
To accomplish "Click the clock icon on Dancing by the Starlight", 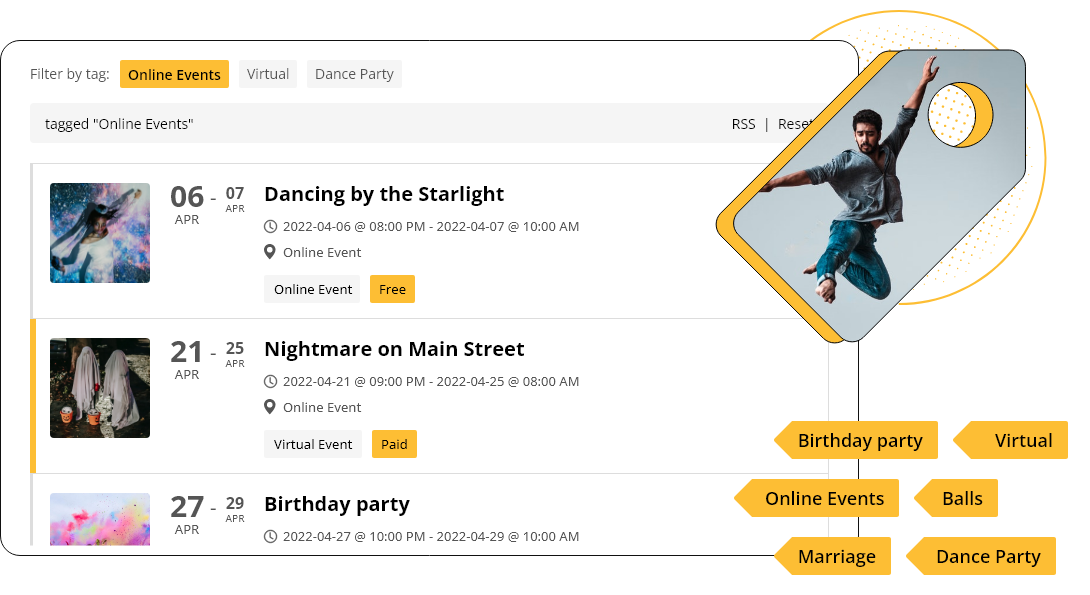I will [269, 226].
